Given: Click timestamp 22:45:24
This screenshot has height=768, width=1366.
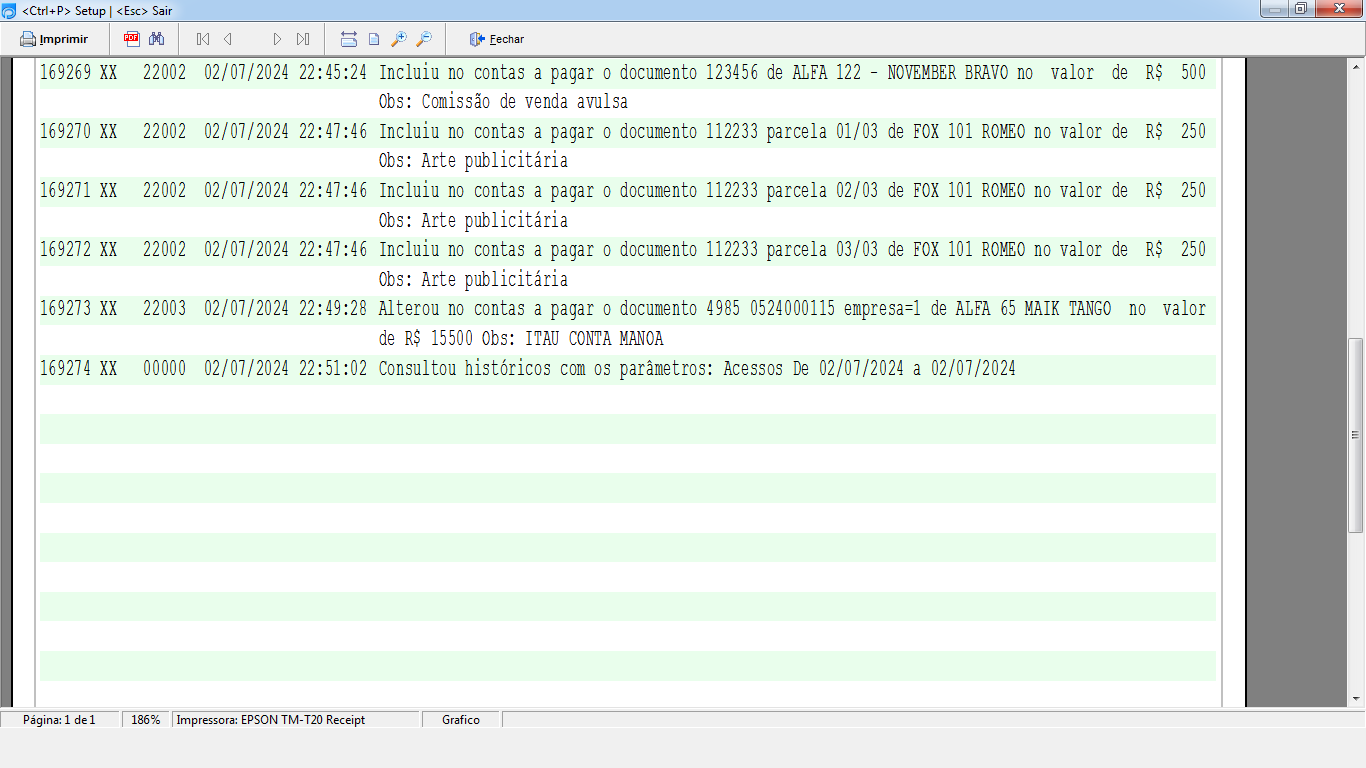Looking at the screenshot, I should [333, 73].
